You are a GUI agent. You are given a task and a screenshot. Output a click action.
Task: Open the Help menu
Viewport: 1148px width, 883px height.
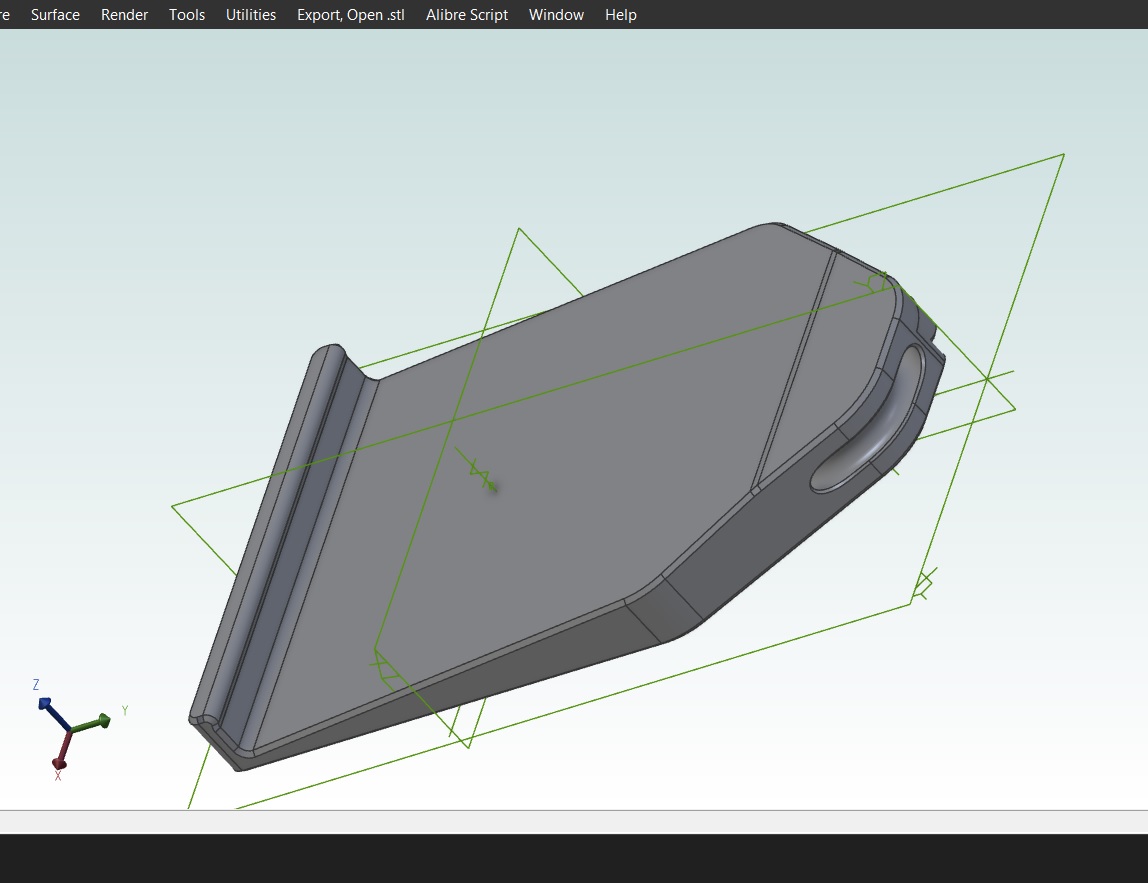(x=620, y=15)
